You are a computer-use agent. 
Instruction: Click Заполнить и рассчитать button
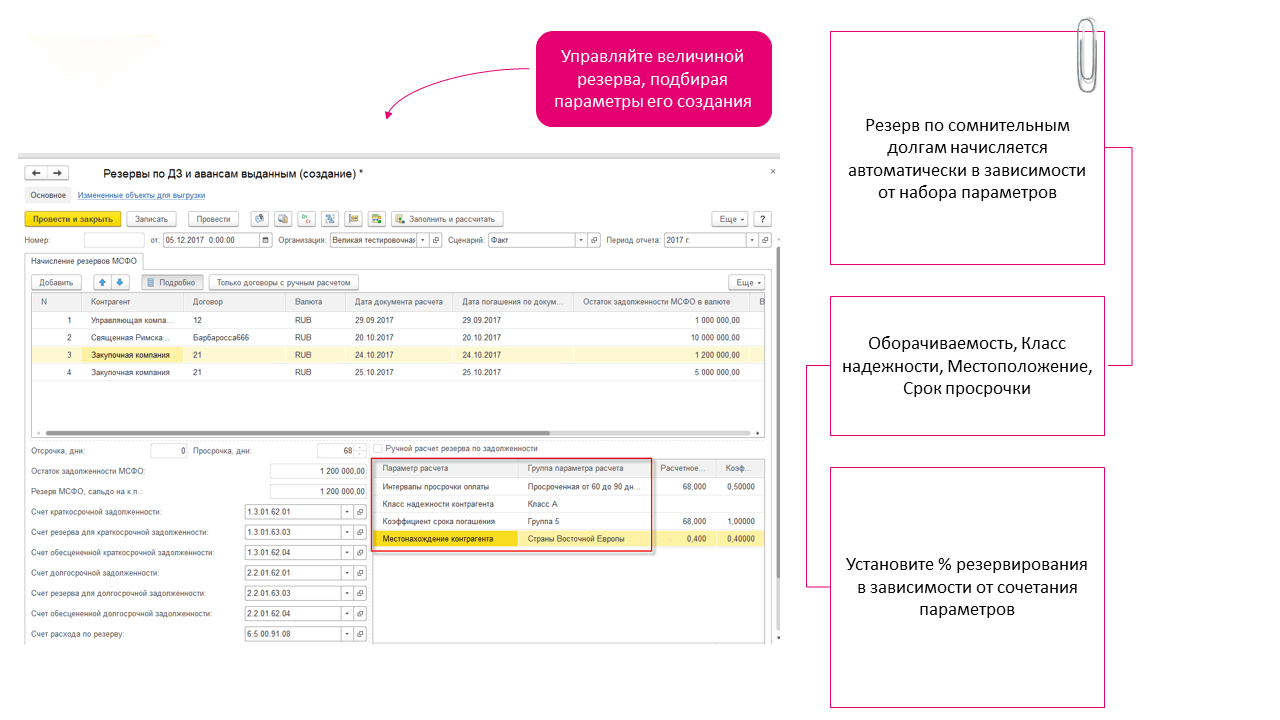pos(447,219)
